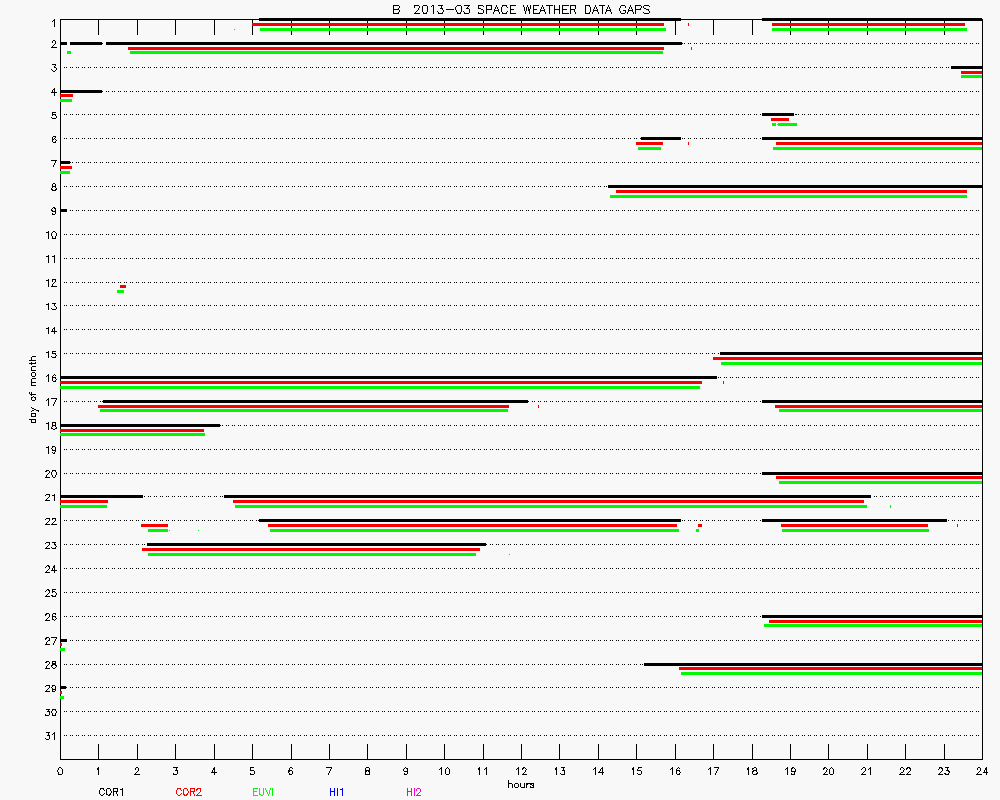This screenshot has height=800, width=1000.
Task: Select the black COR1 bar on day 4
Action: click(81, 91)
